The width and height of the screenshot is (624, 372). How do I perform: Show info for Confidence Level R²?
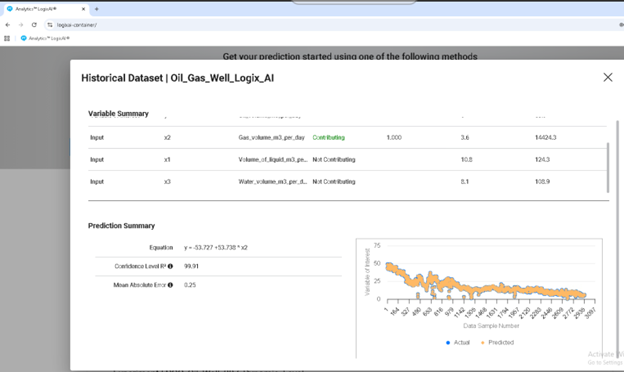170,266
